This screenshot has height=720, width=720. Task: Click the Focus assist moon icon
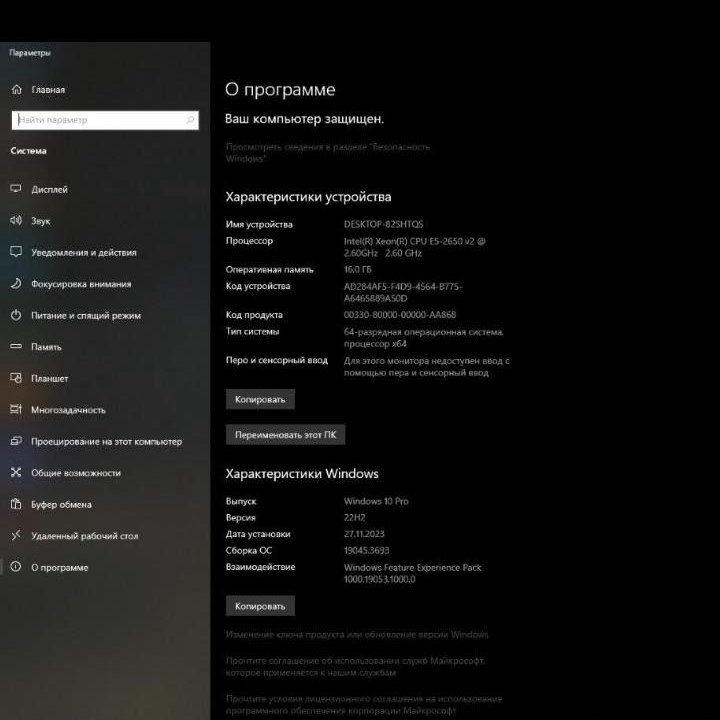(x=16, y=284)
